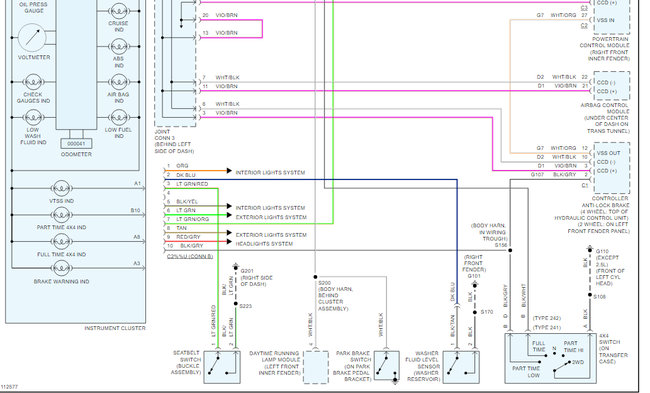Image resolution: width=650 pixels, height=393 pixels.
Task: Select the Low Wash Fluid IND lamp symbol
Action: click(33, 117)
